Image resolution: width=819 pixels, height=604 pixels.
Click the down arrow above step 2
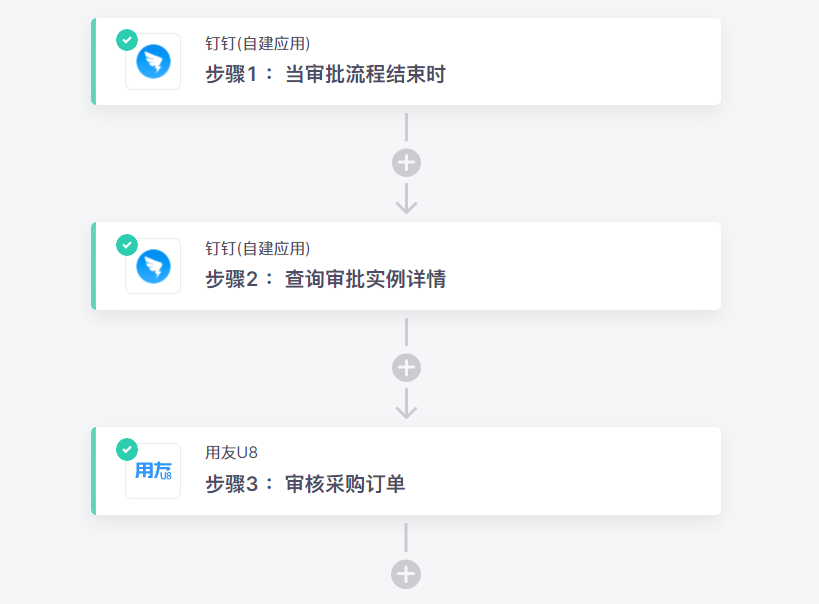click(406, 198)
